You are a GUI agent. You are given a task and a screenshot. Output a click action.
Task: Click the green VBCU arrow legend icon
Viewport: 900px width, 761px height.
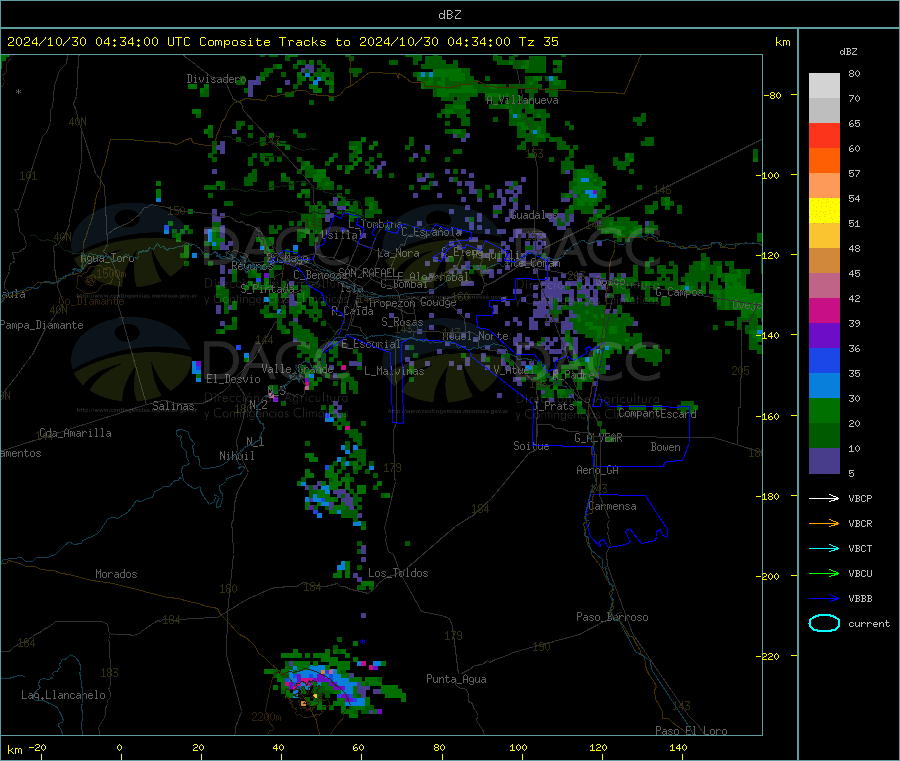(x=824, y=573)
